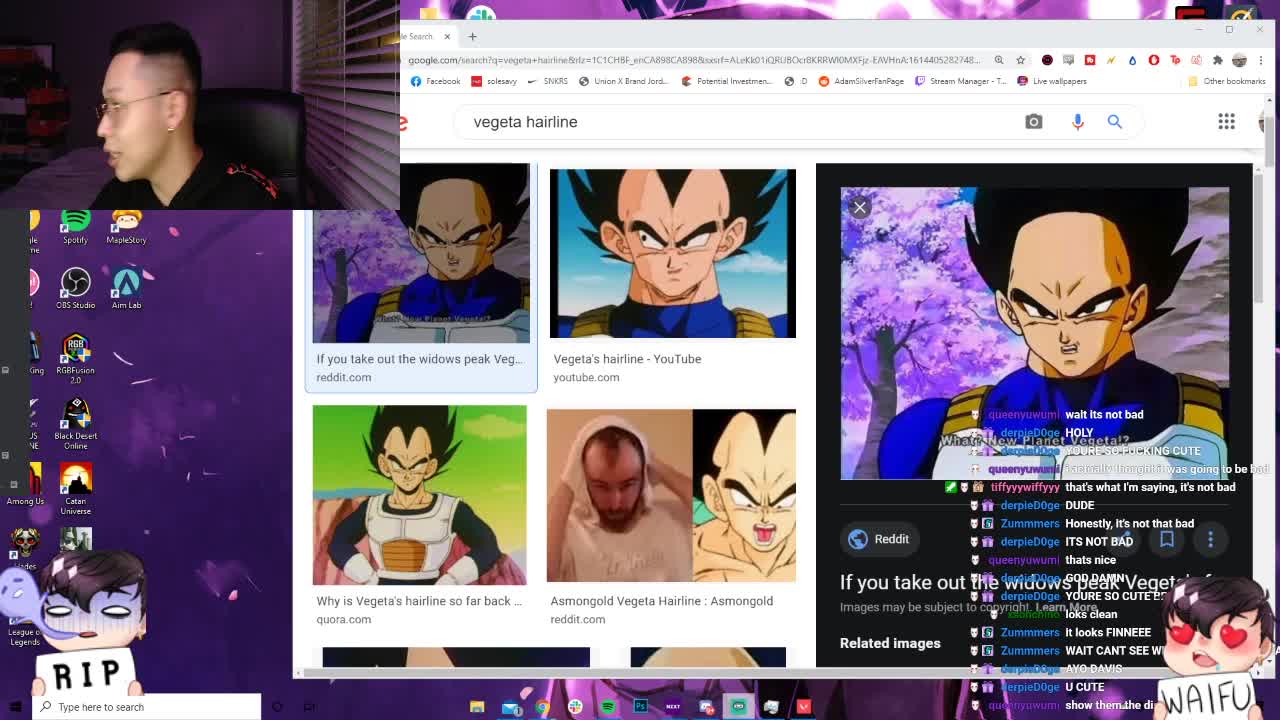This screenshot has height=720, width=1280.
Task: Open the Google apps grid
Action: (x=1226, y=122)
